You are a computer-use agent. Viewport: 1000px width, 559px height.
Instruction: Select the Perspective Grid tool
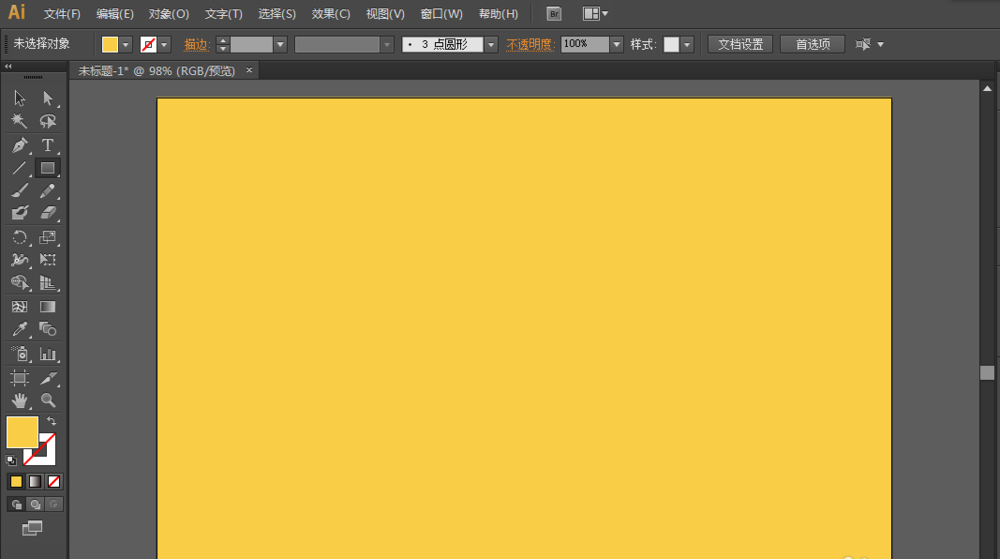pos(47,282)
